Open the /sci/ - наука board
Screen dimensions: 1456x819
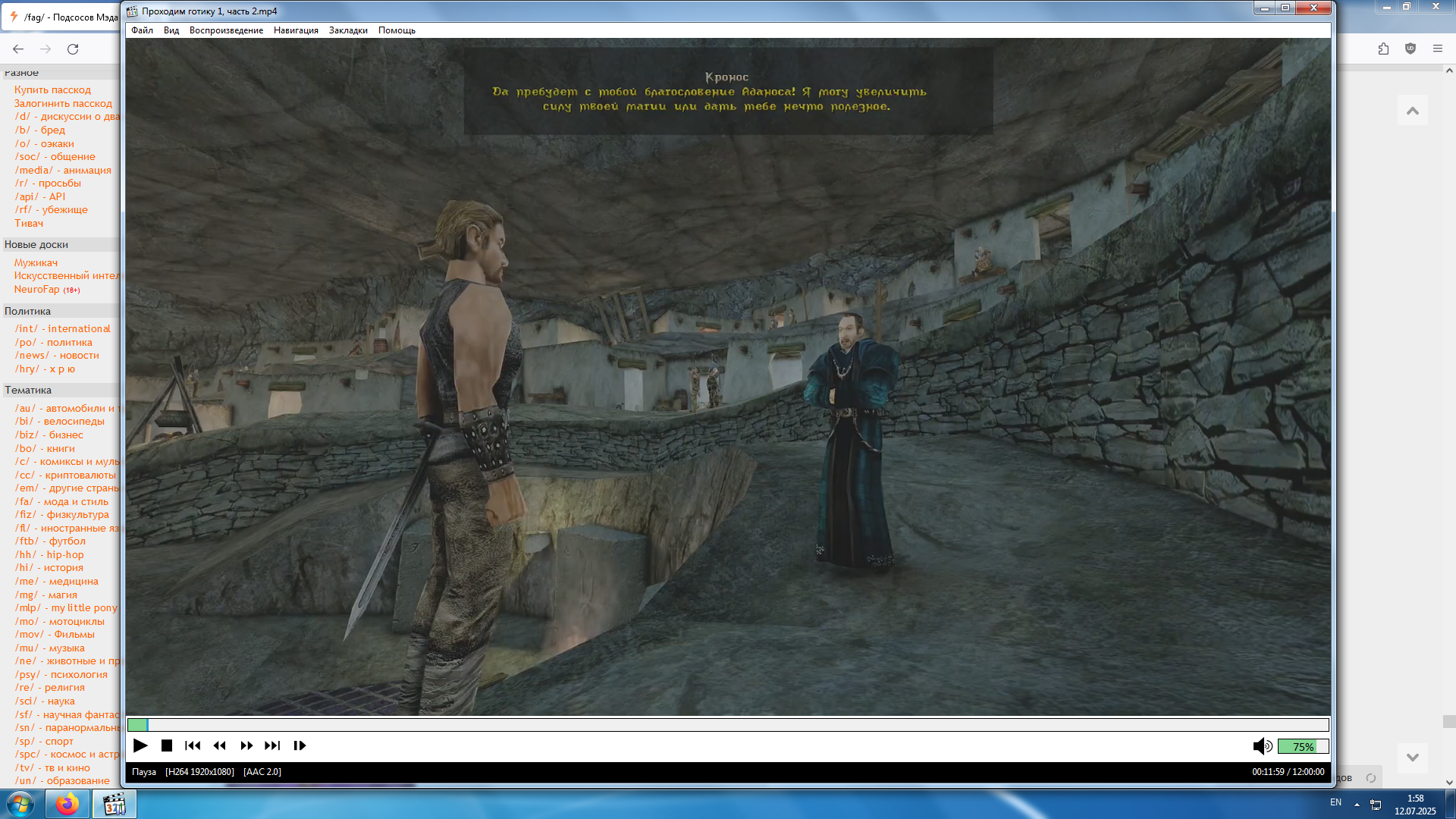tap(45, 701)
